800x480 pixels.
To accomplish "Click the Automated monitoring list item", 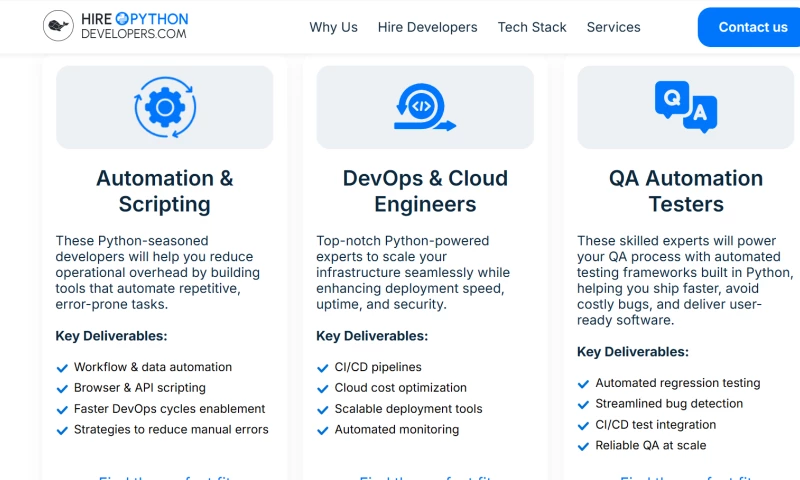I will [397, 430].
